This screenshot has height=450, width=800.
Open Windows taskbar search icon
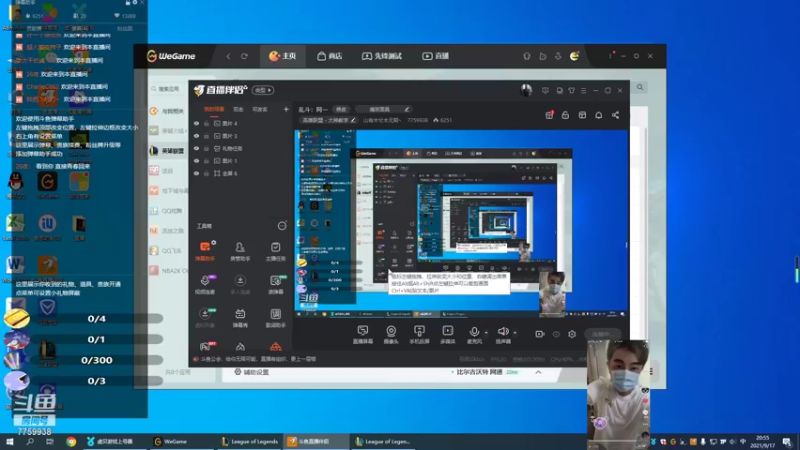(x=30, y=442)
